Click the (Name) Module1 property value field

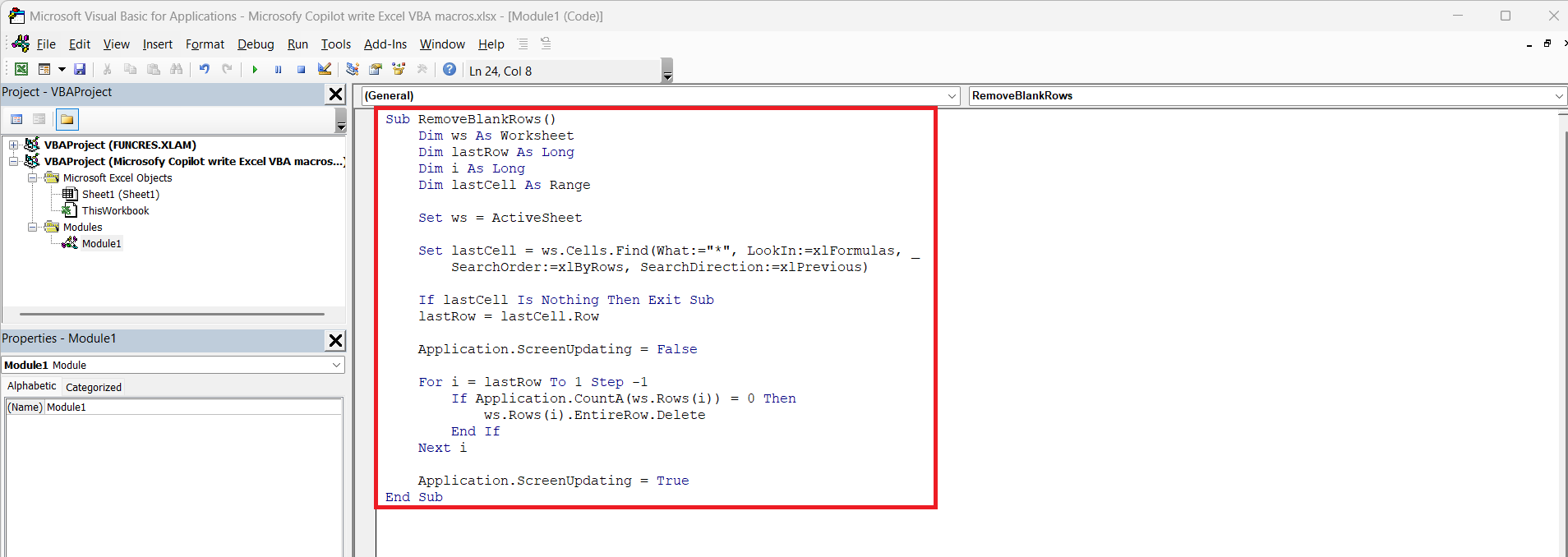(x=193, y=407)
